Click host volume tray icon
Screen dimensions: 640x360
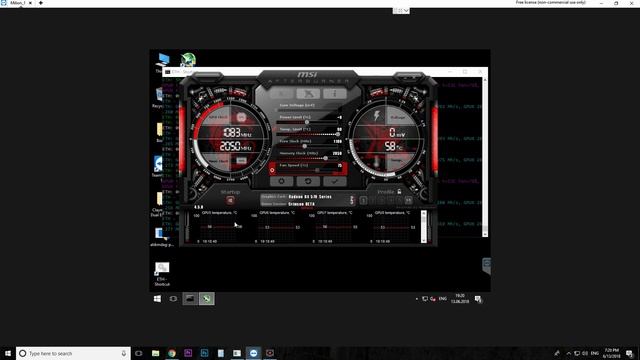coord(585,353)
